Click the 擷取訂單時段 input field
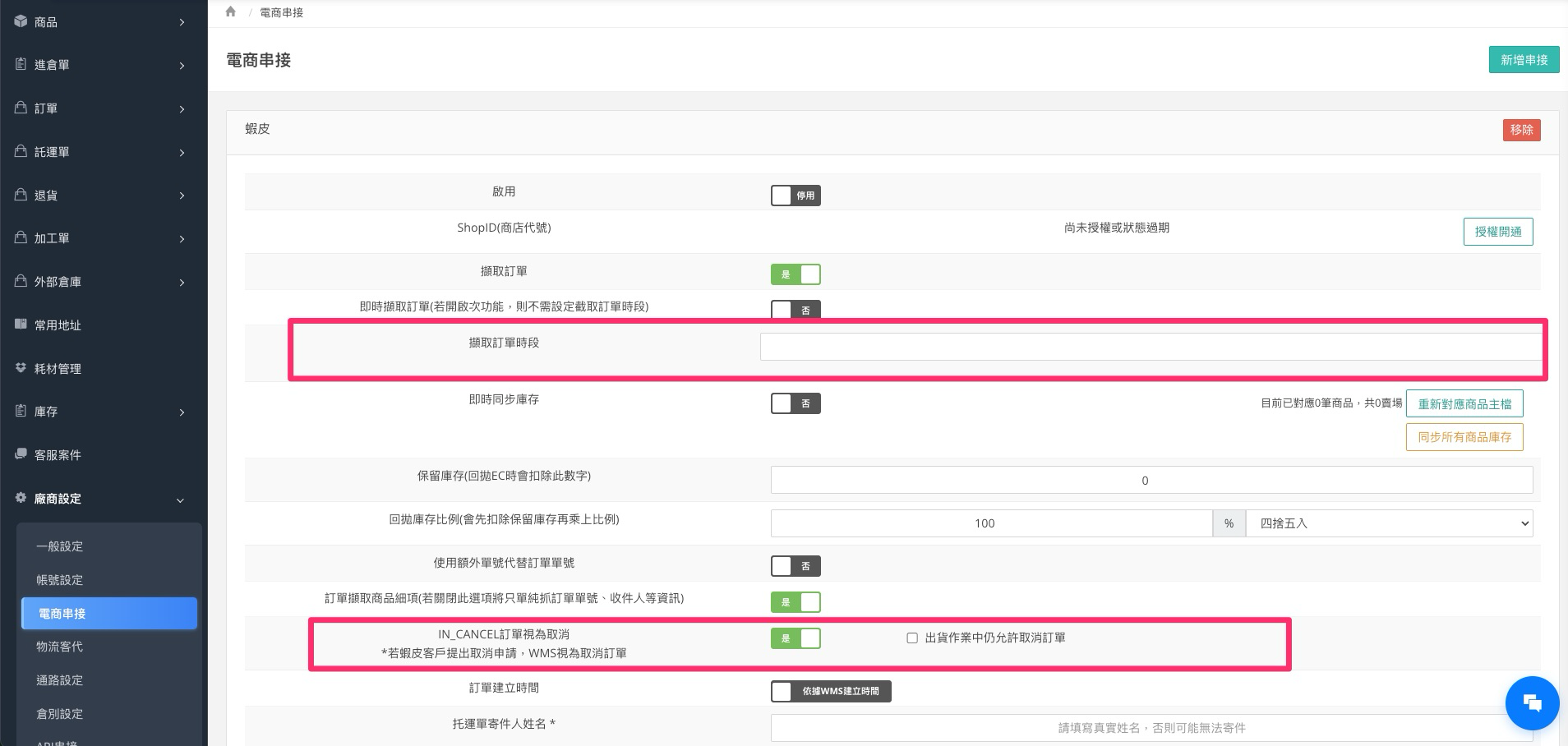This screenshot has width=1568, height=746. pos(1151,347)
